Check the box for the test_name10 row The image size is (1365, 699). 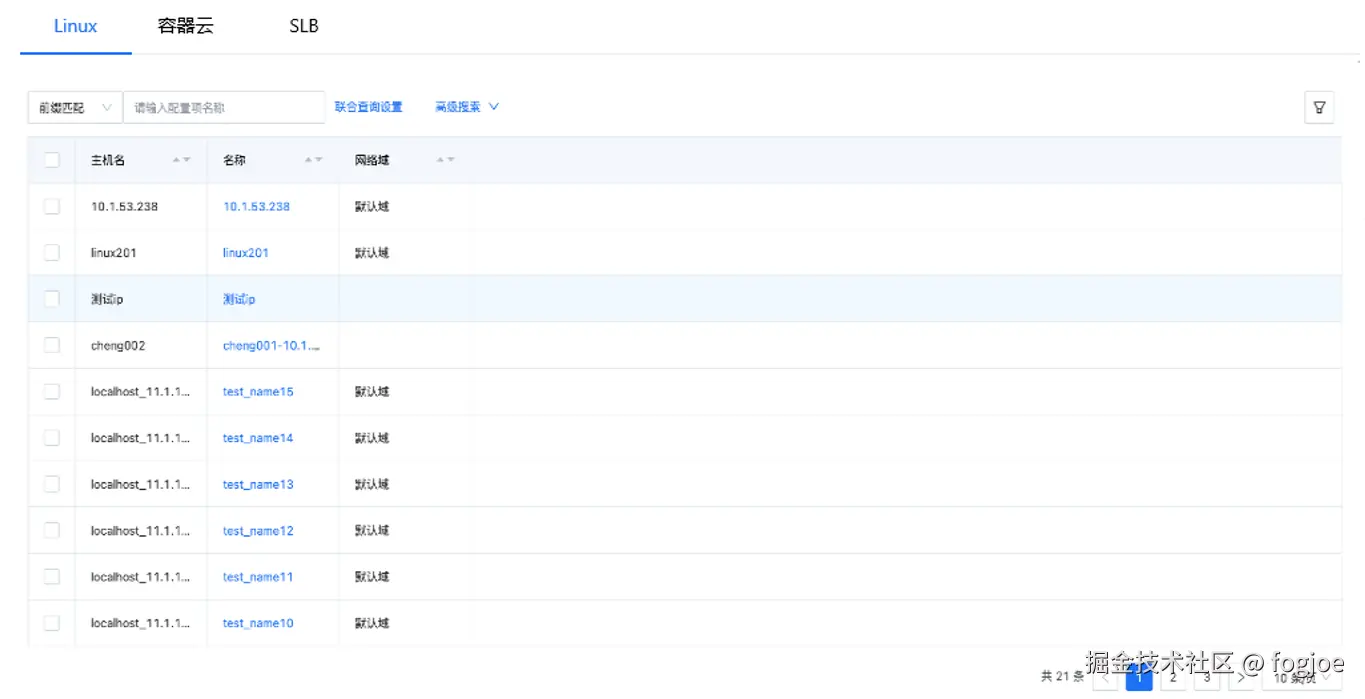pos(52,623)
